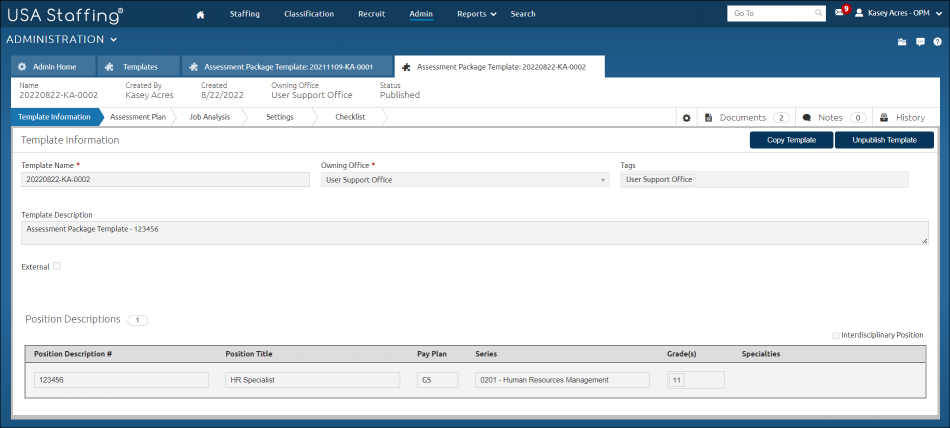The height and width of the screenshot is (428, 950).
Task: Click the Unpublish Template button
Action: pyautogui.click(x=884, y=140)
